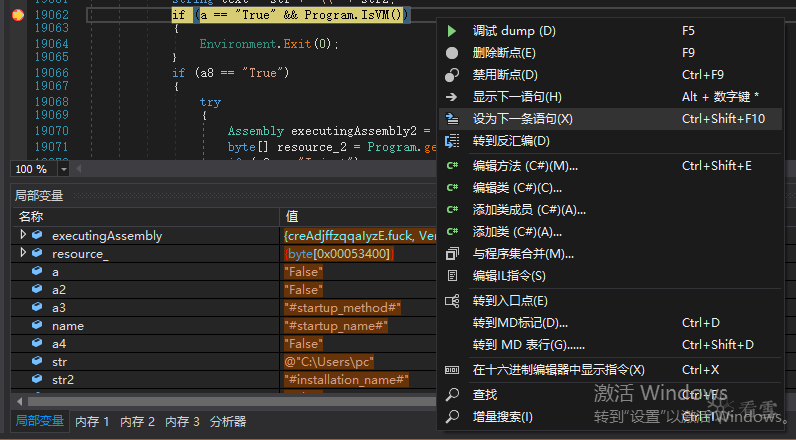
Task: Select 添加类成员 (C#) option
Action: pos(529,210)
